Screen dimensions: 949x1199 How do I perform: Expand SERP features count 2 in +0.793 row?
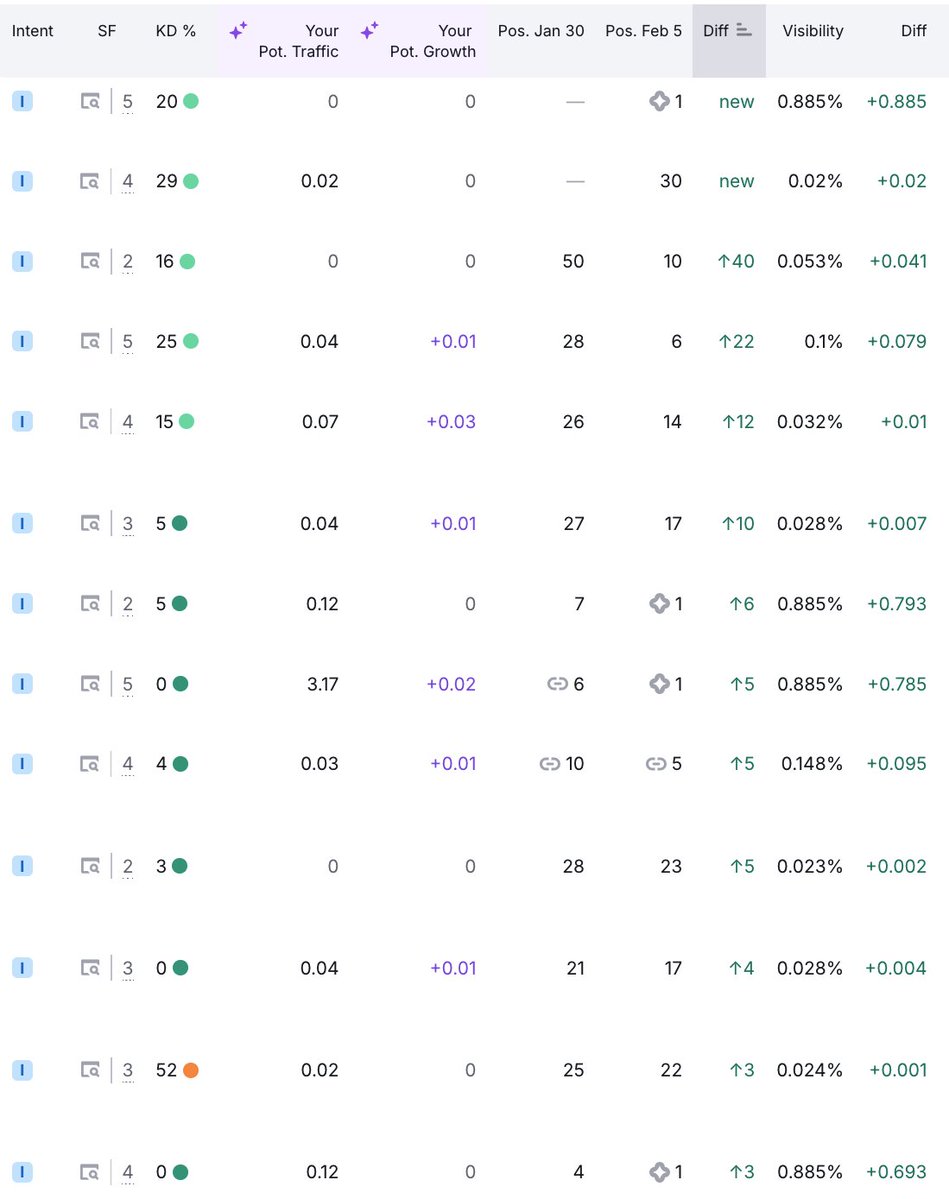click(128, 605)
